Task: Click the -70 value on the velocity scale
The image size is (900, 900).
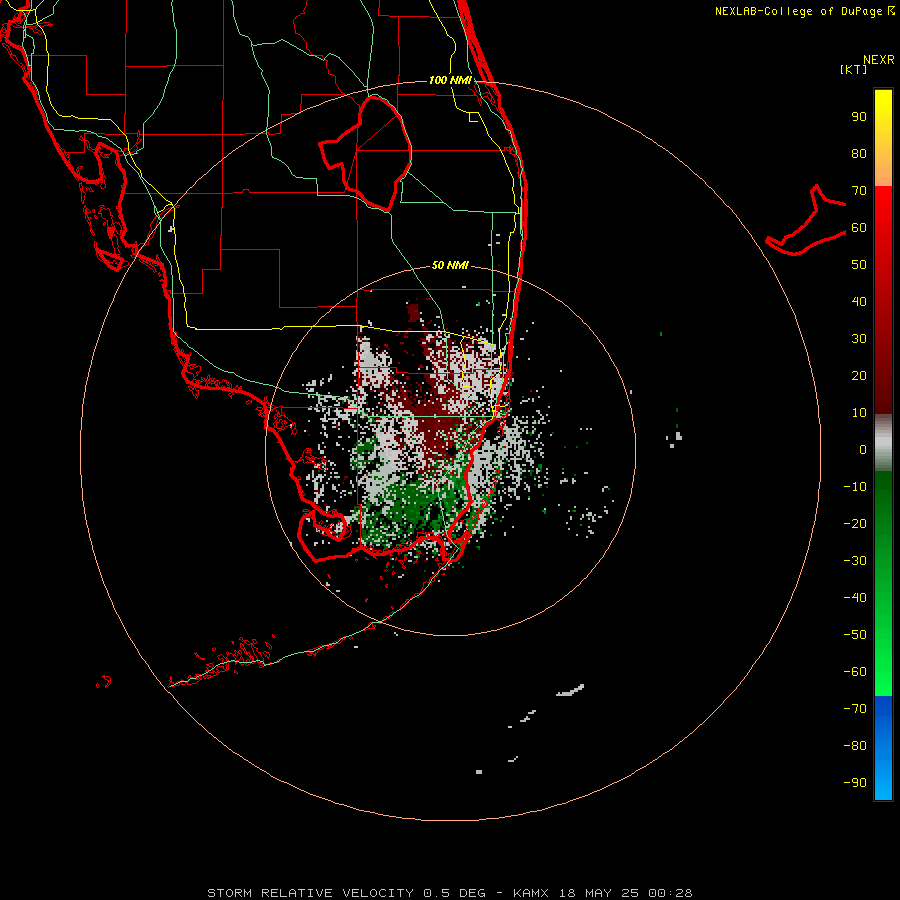Action: pos(855,709)
